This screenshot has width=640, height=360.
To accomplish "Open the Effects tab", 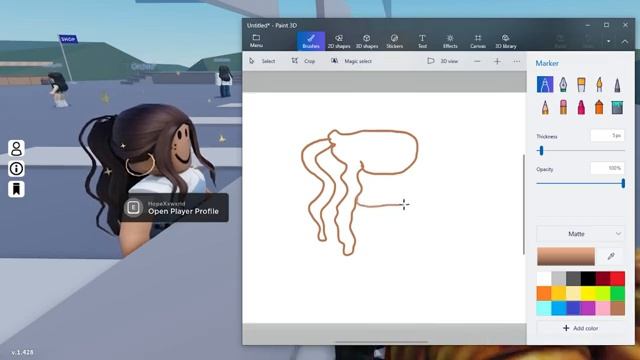I will point(450,41).
